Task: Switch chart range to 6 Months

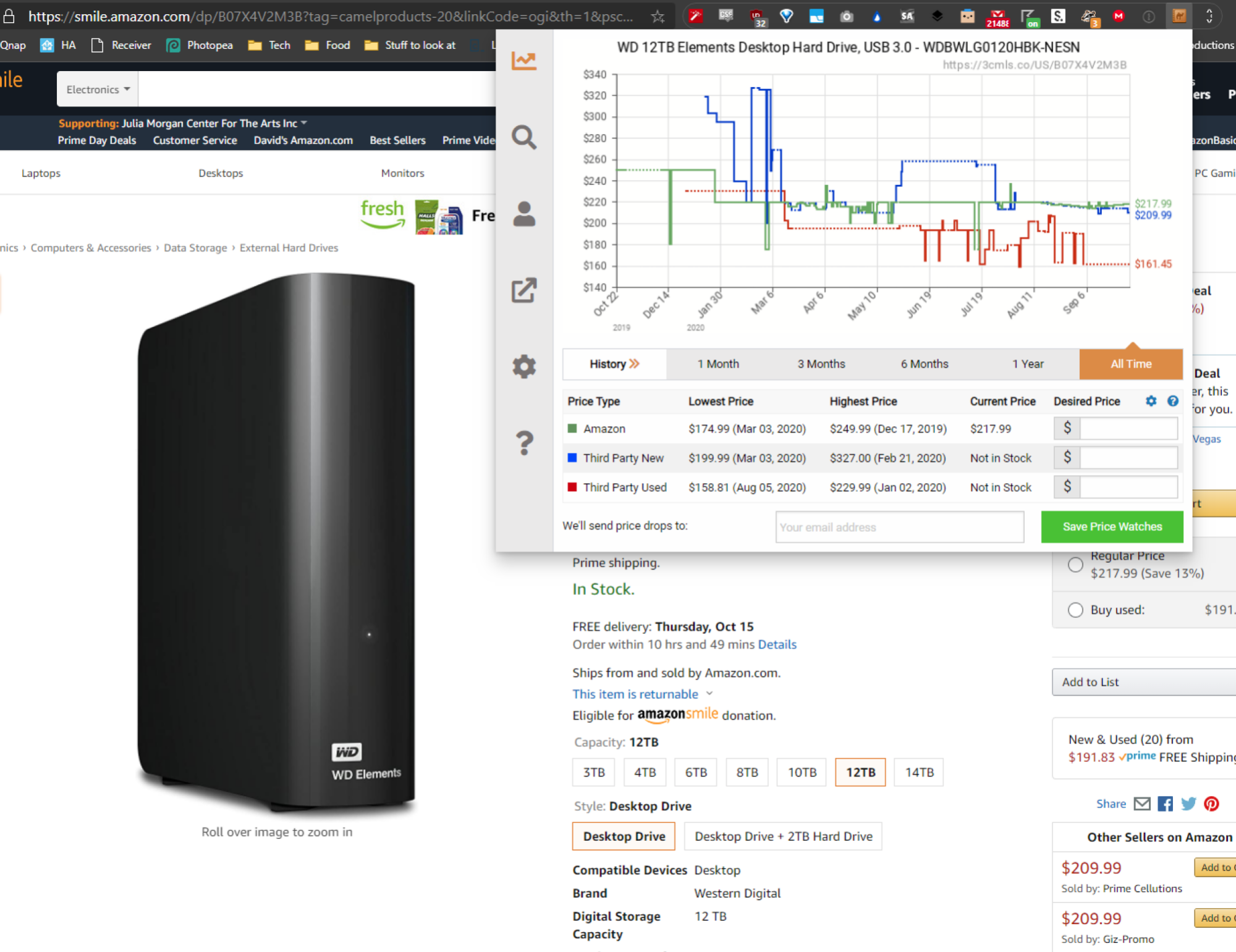Action: click(925, 364)
